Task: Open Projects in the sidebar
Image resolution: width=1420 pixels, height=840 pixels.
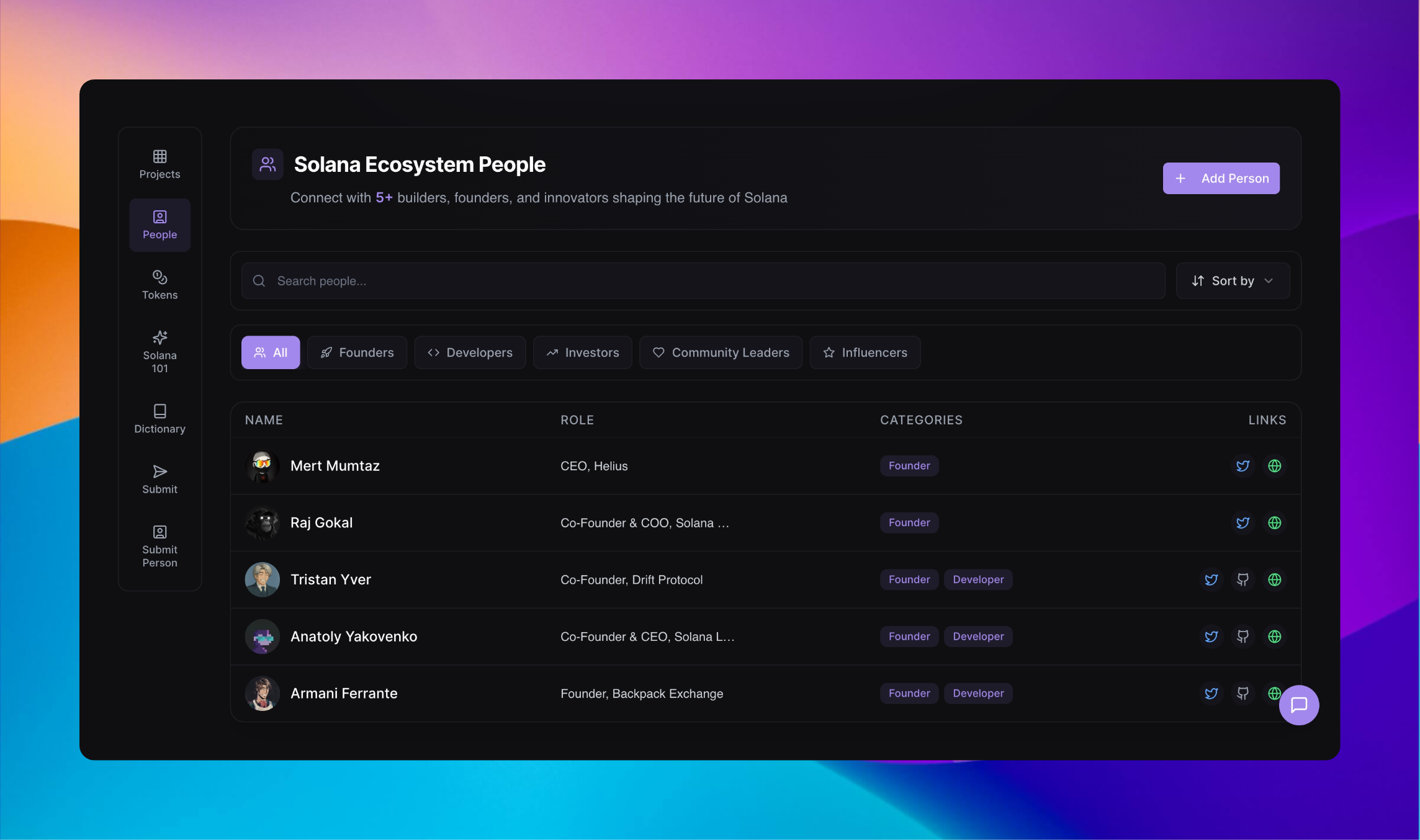Action: (160, 164)
